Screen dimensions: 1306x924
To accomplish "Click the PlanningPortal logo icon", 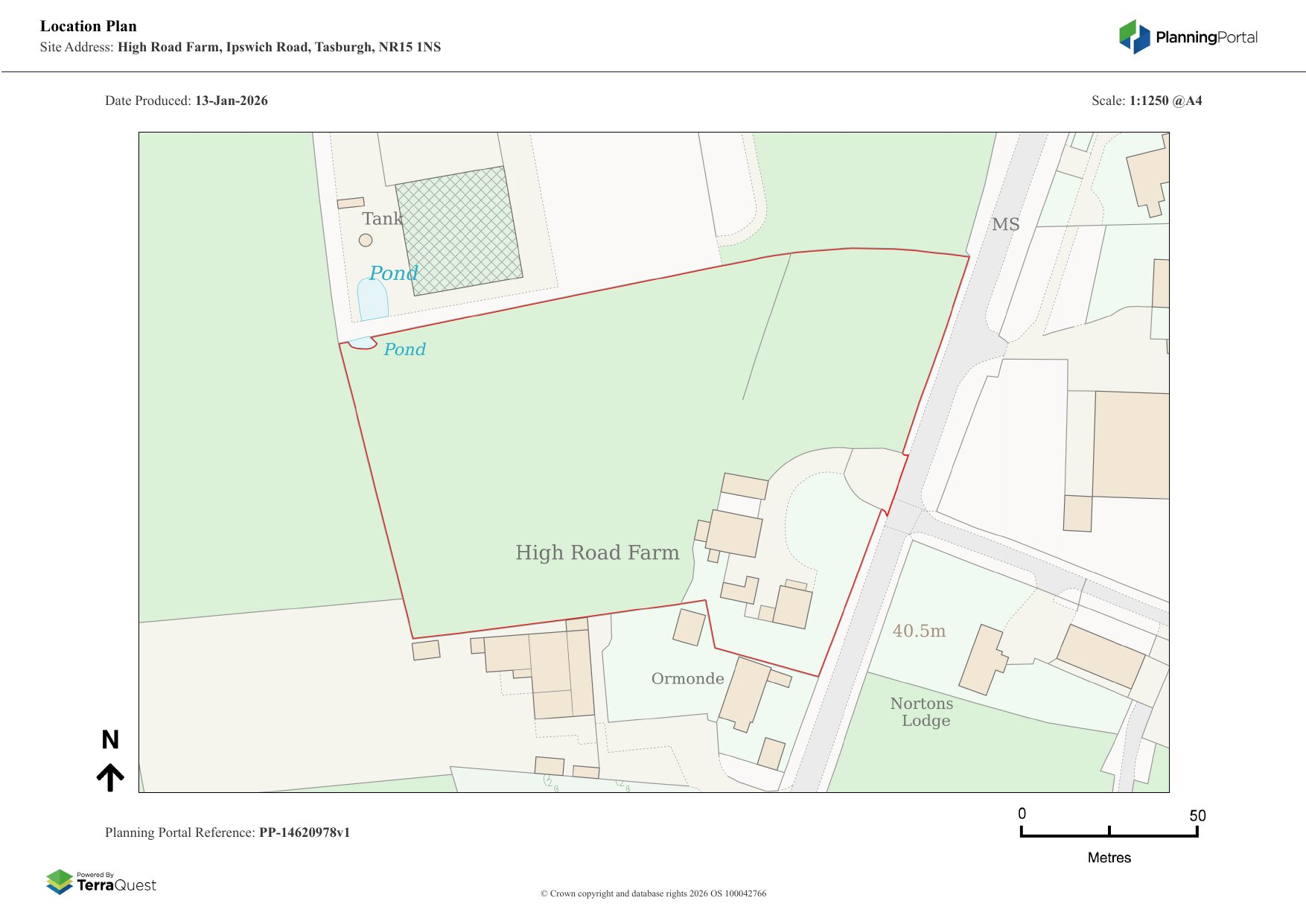I will click(x=1135, y=36).
